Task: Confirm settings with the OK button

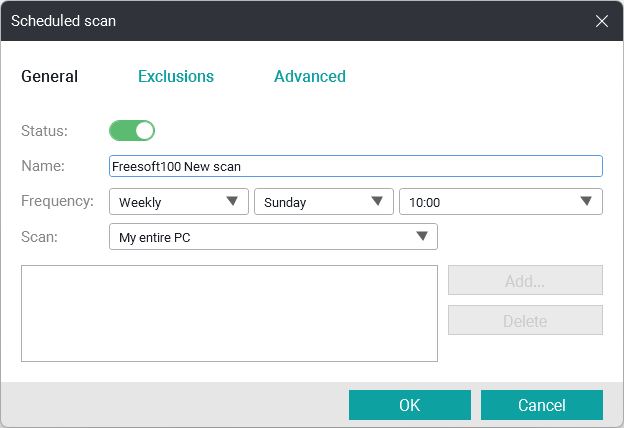Action: [x=410, y=405]
